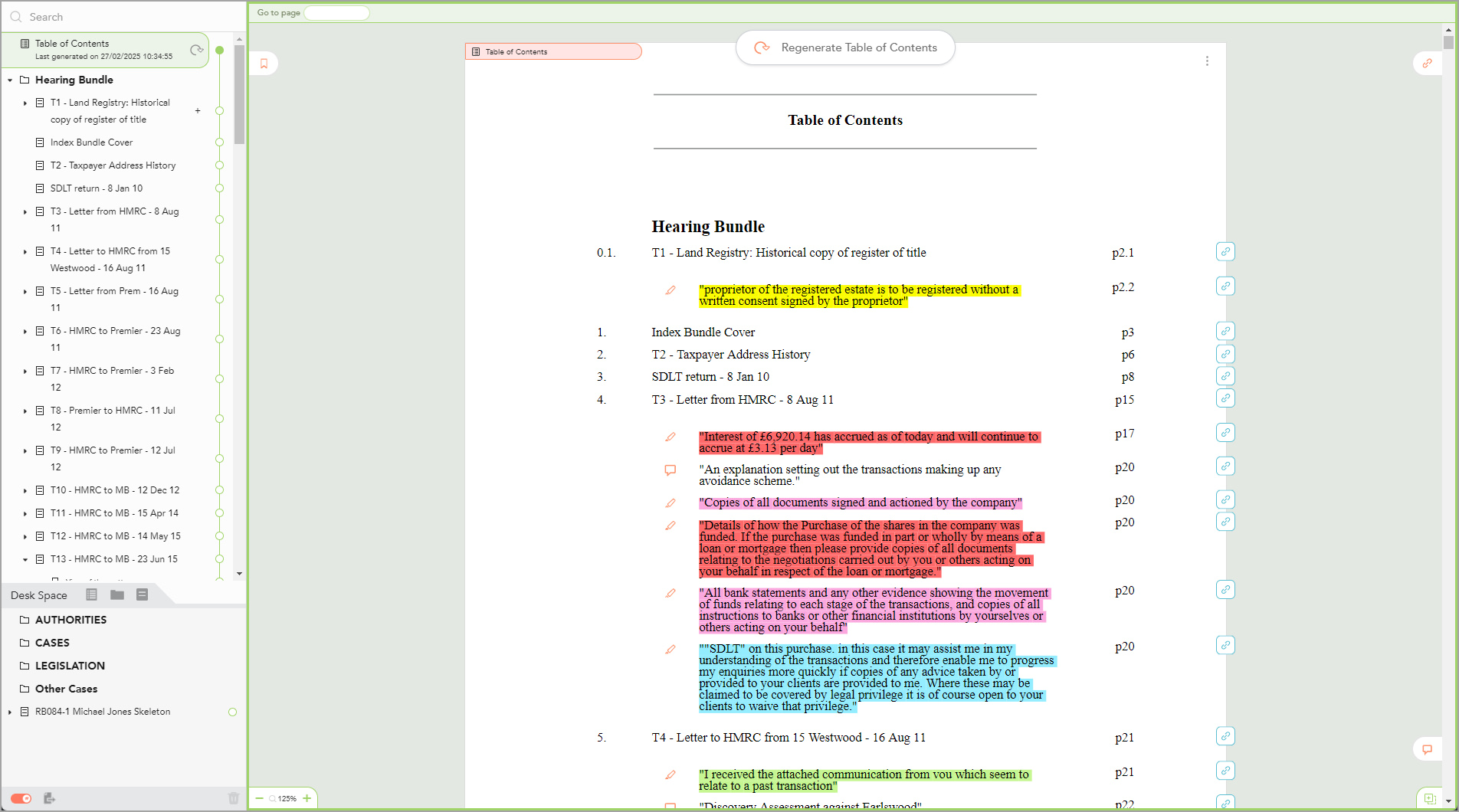This screenshot has width=1459, height=812.
Task: Click the export icon in bottom-left toolbar
Action: (x=49, y=798)
